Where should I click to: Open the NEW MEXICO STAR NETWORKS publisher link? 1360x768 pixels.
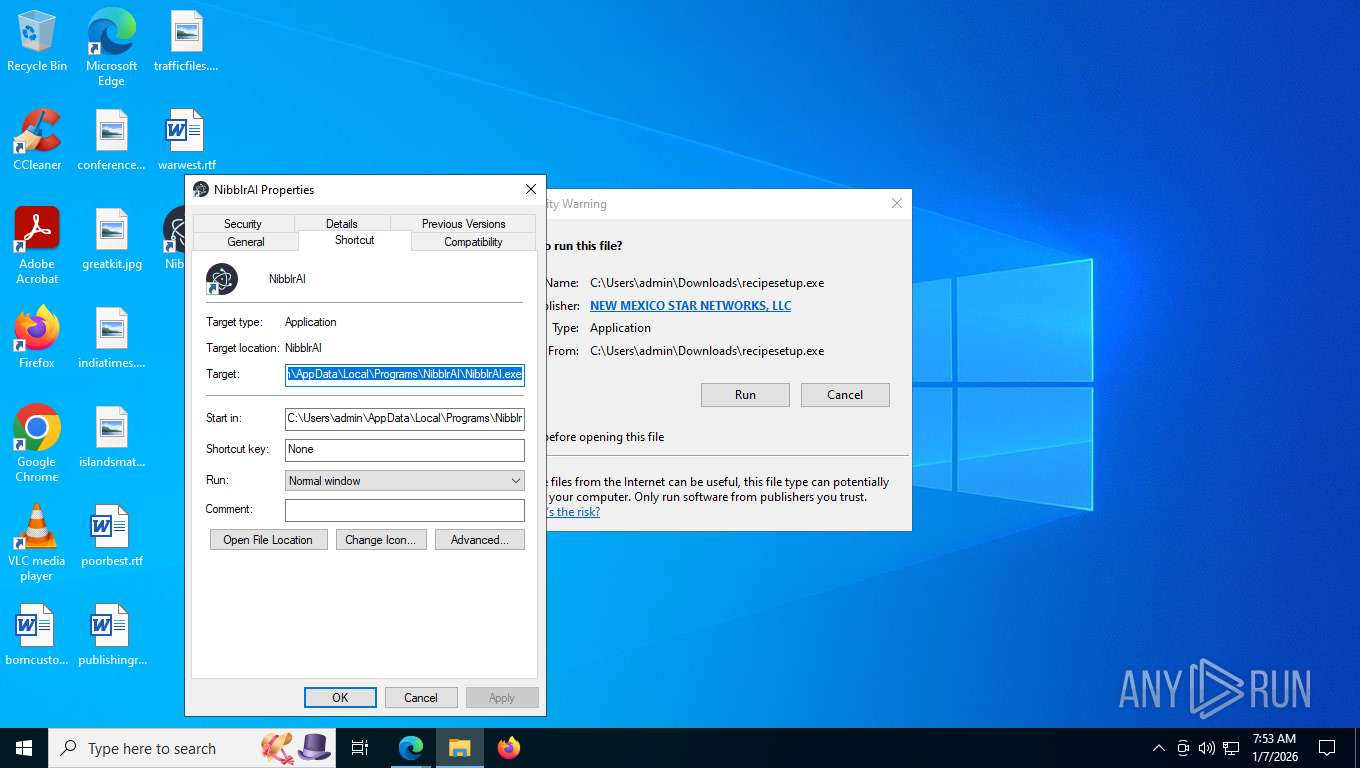(x=690, y=306)
